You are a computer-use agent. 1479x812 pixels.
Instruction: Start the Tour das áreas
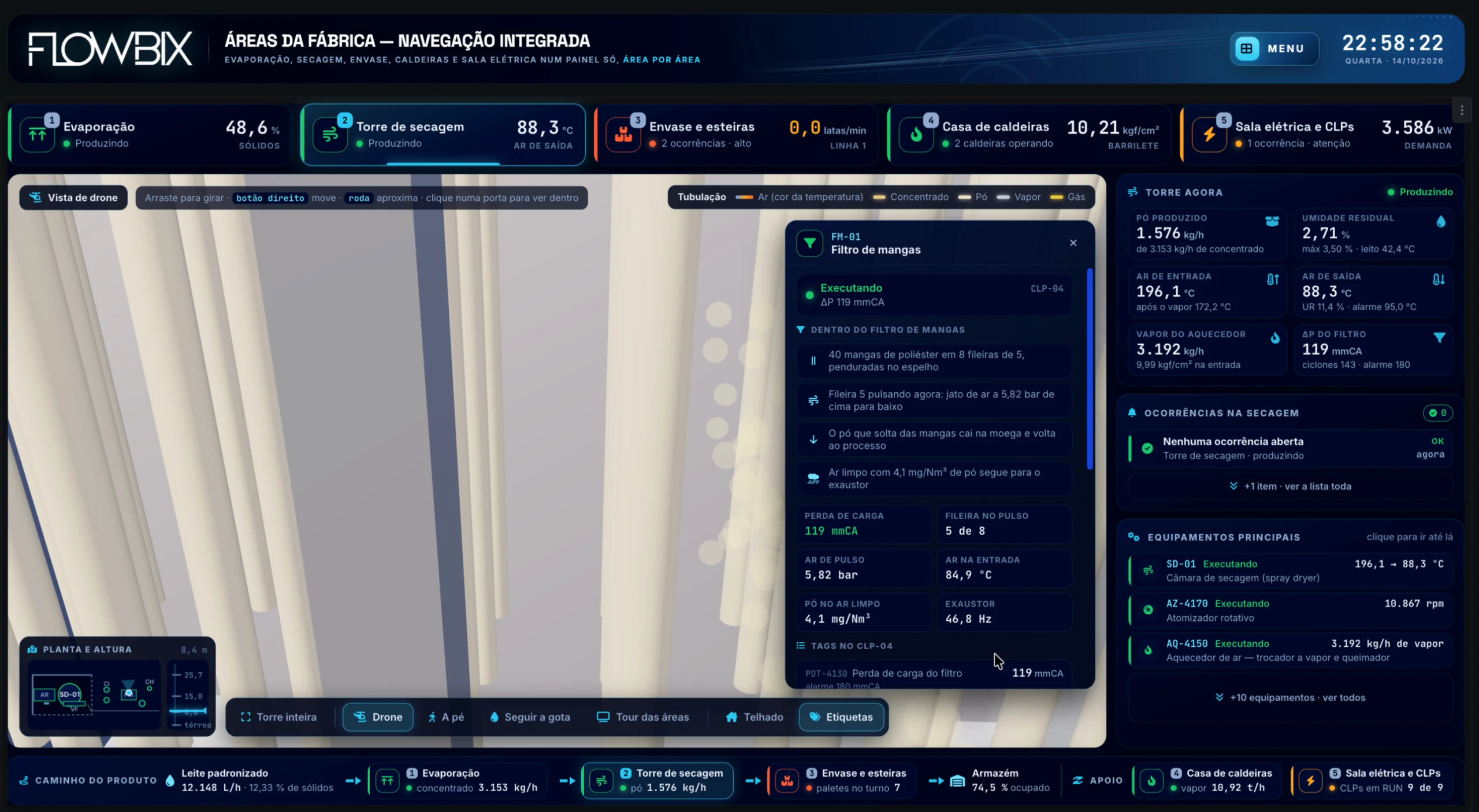[x=642, y=717]
